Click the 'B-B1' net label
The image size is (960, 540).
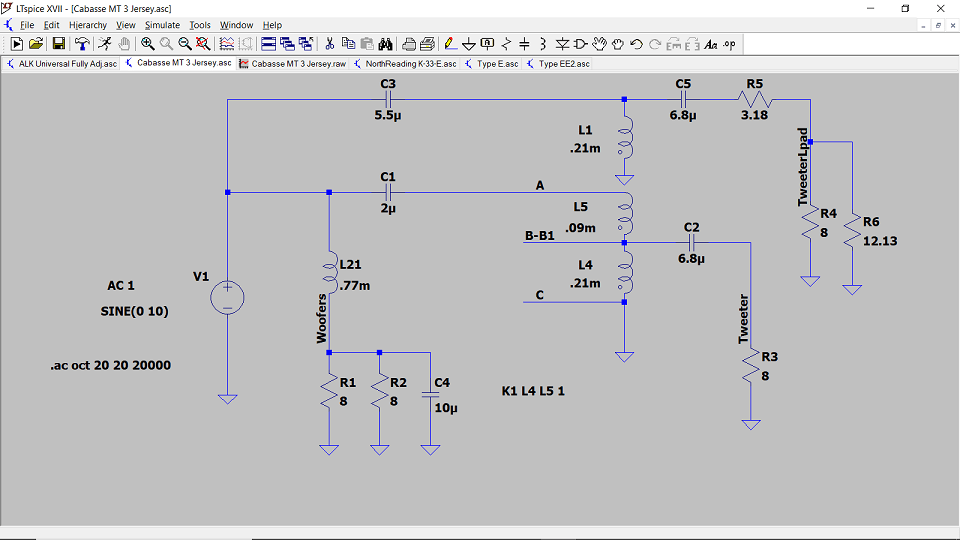pos(540,236)
